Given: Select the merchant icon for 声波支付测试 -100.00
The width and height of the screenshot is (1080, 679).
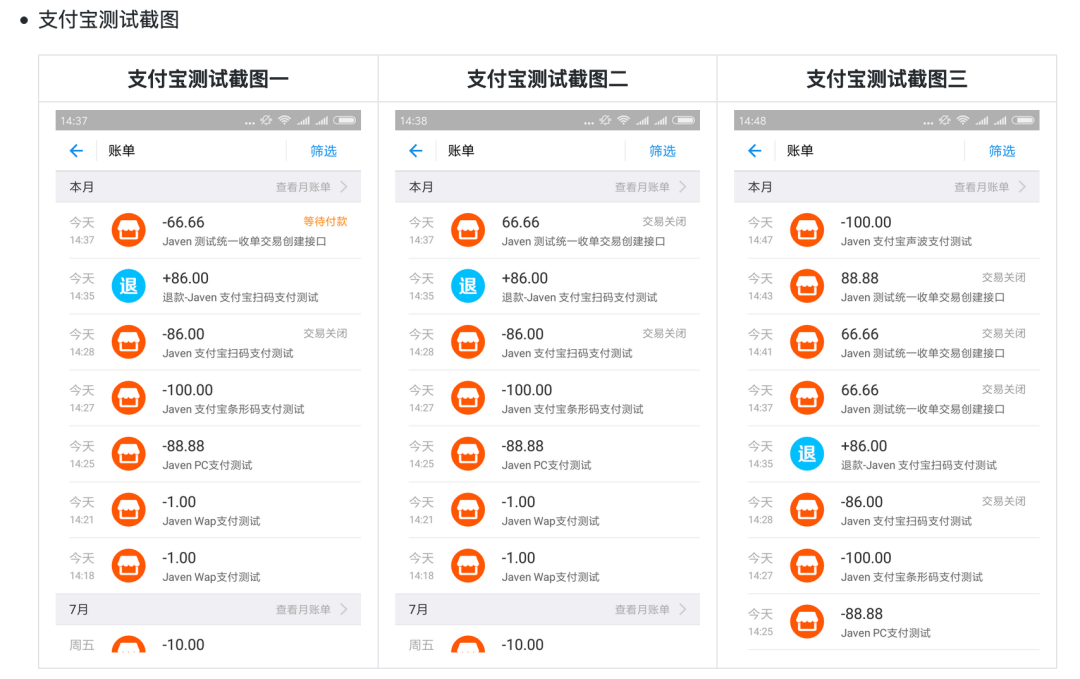Looking at the screenshot, I should point(807,229).
